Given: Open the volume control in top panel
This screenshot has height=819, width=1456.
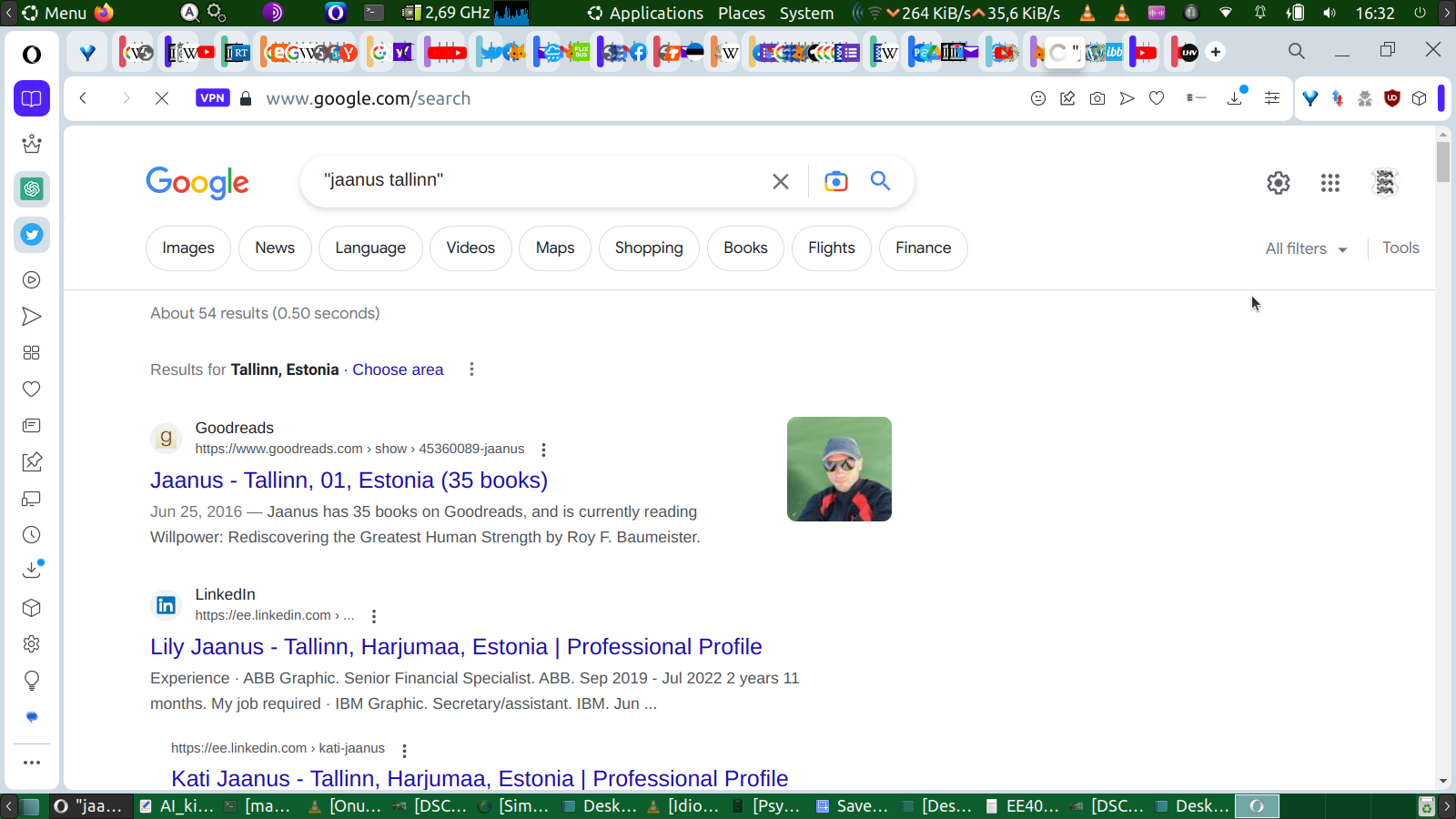Looking at the screenshot, I should point(1330,13).
